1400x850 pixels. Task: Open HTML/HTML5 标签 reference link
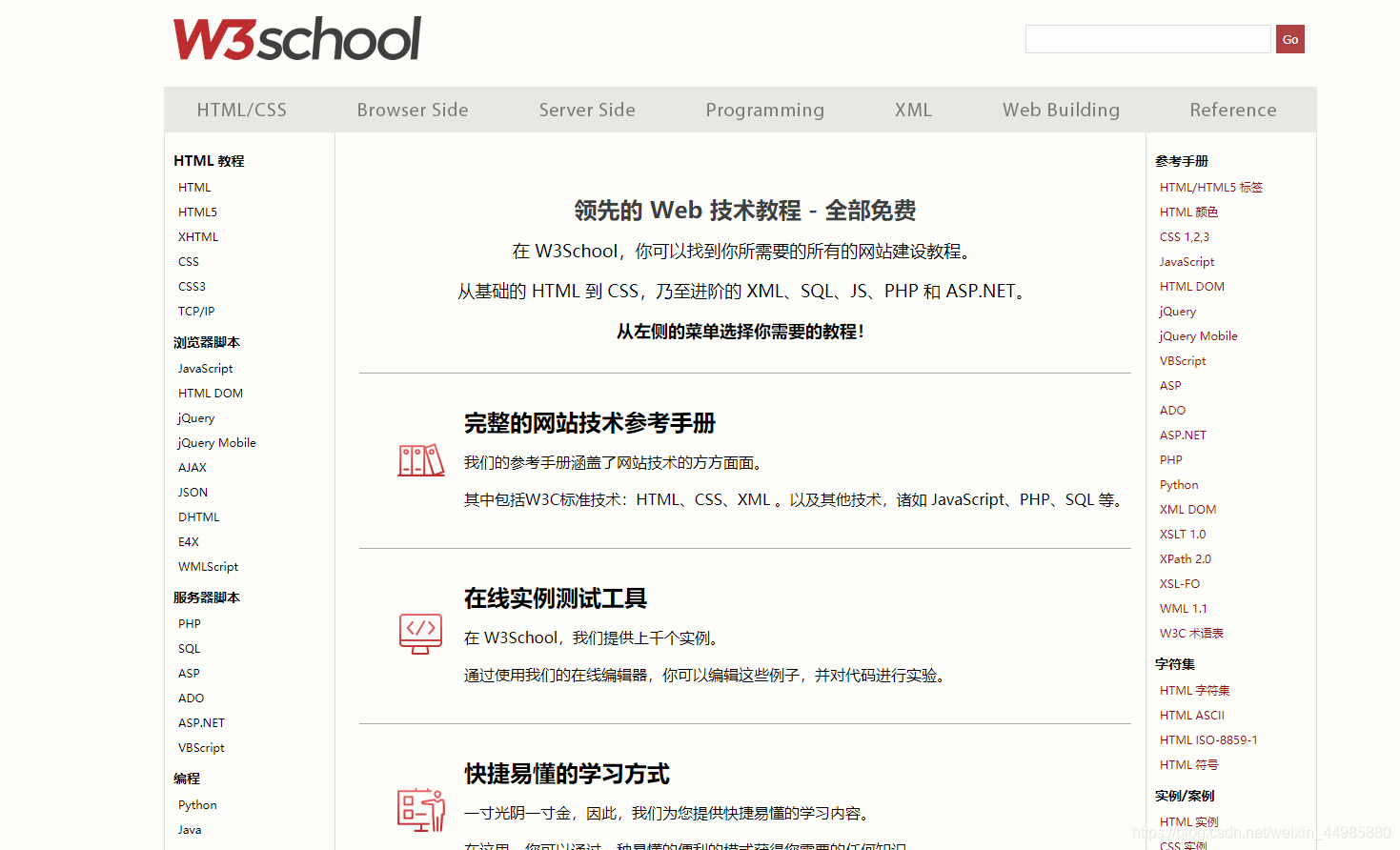point(1210,188)
